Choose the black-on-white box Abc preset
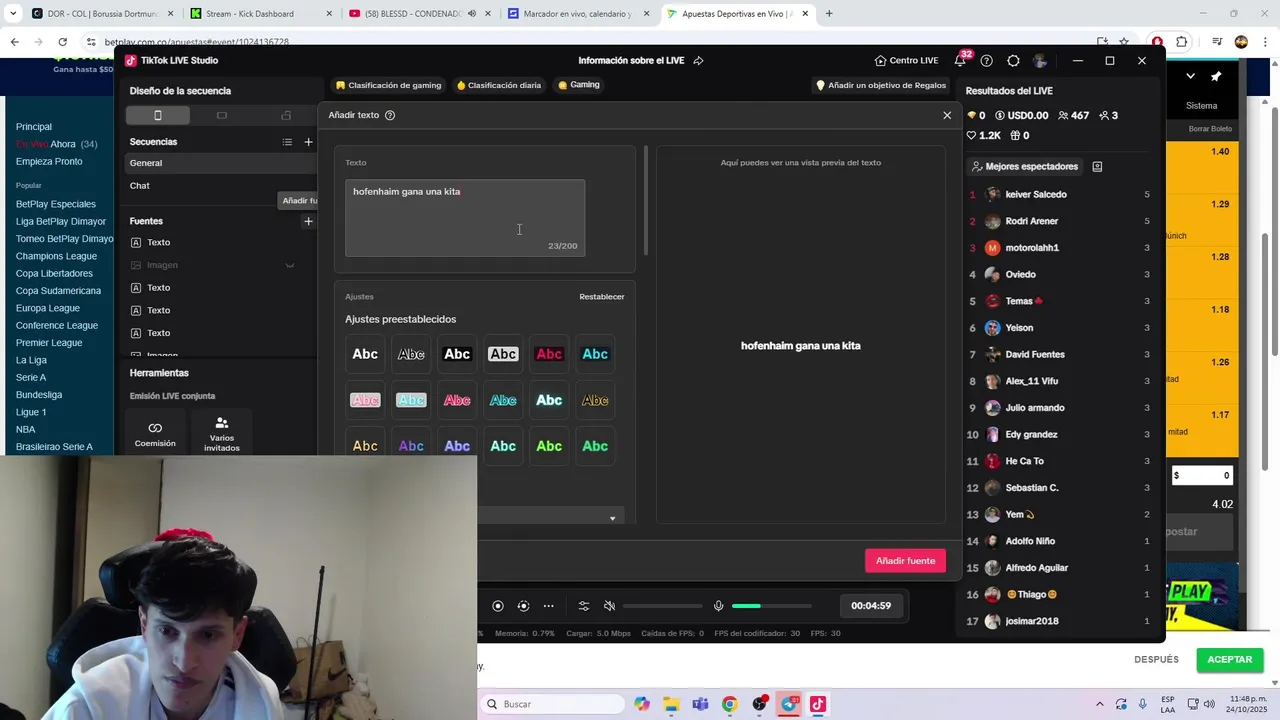The width and height of the screenshot is (1280, 720). (503, 354)
